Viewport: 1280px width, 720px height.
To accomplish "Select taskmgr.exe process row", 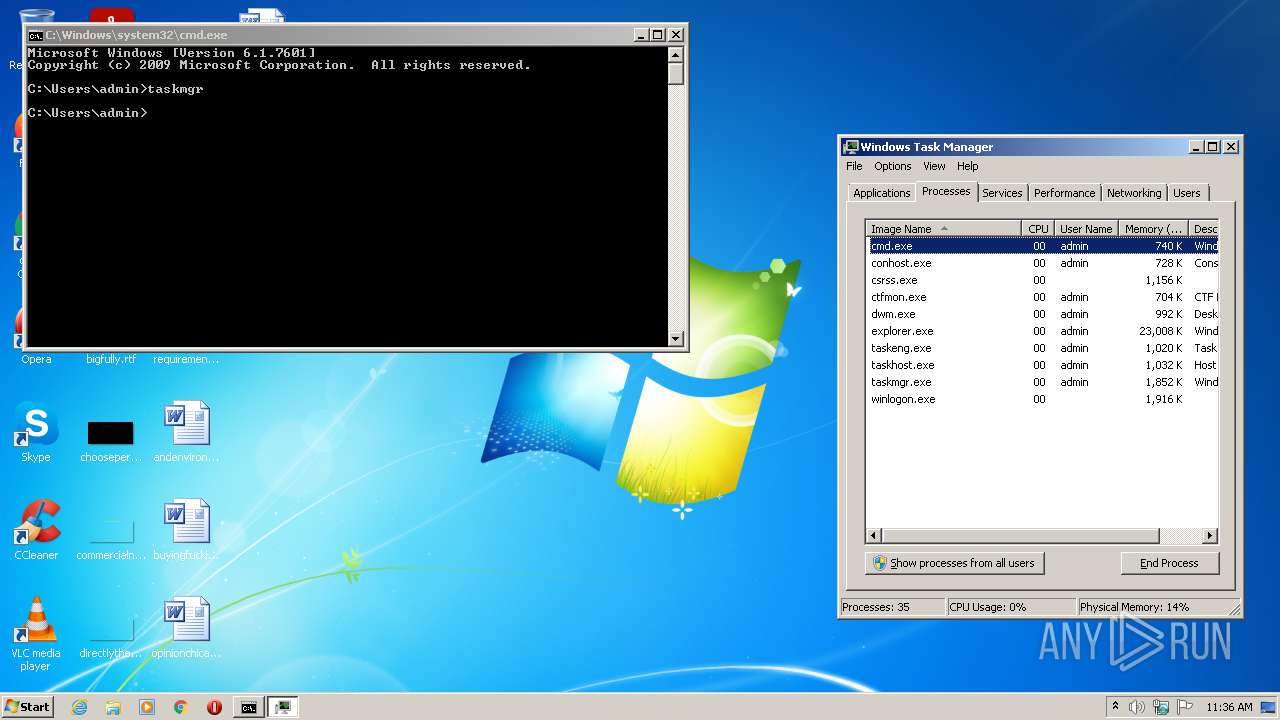I will coord(1043,382).
